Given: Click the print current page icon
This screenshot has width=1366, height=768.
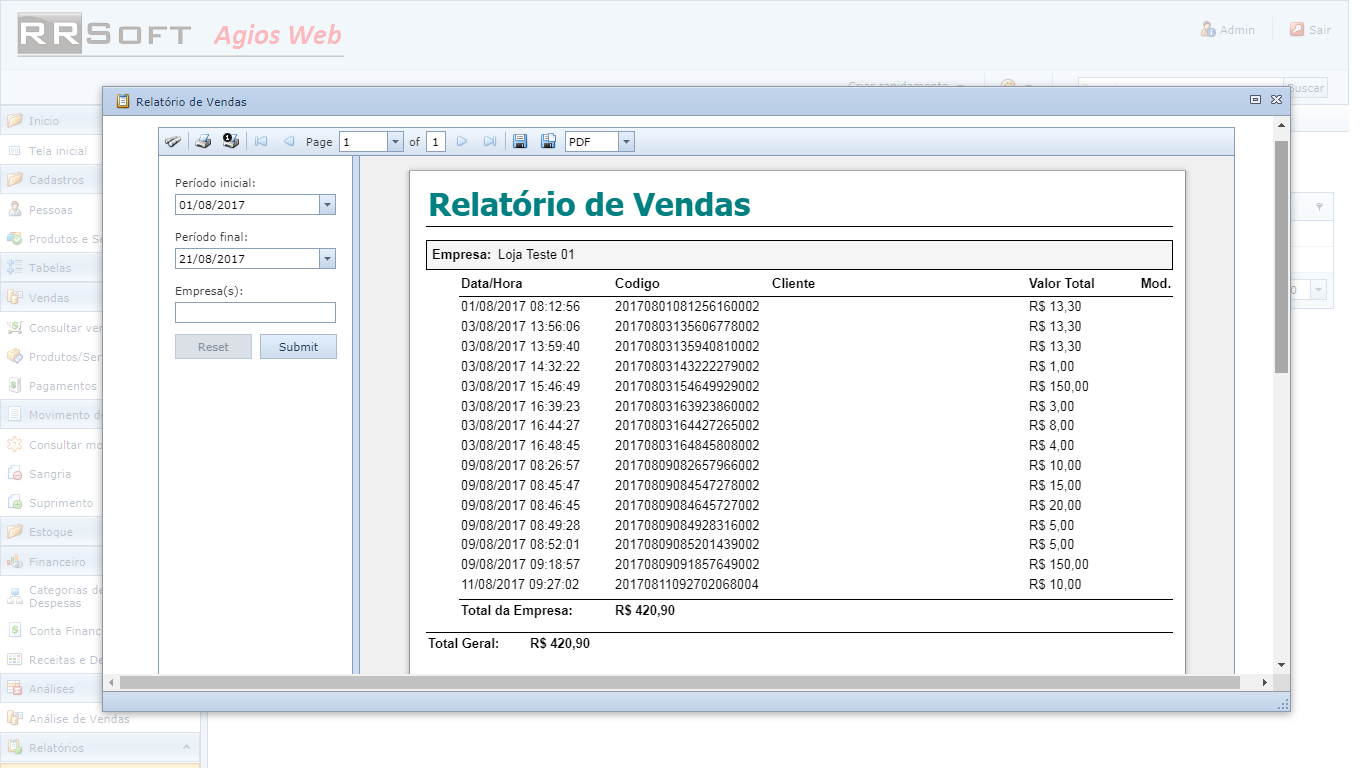Looking at the screenshot, I should [231, 142].
